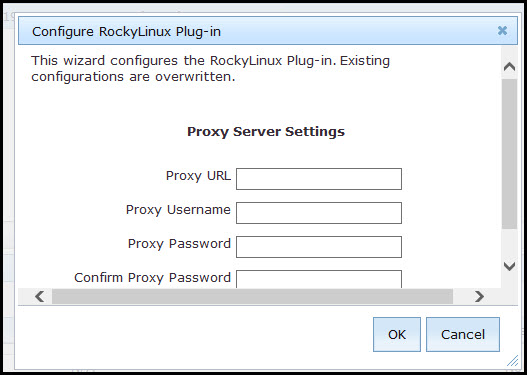Screen dimensions: 527x375
Task: Focus the Proxy Password field
Action: [x=319, y=247]
